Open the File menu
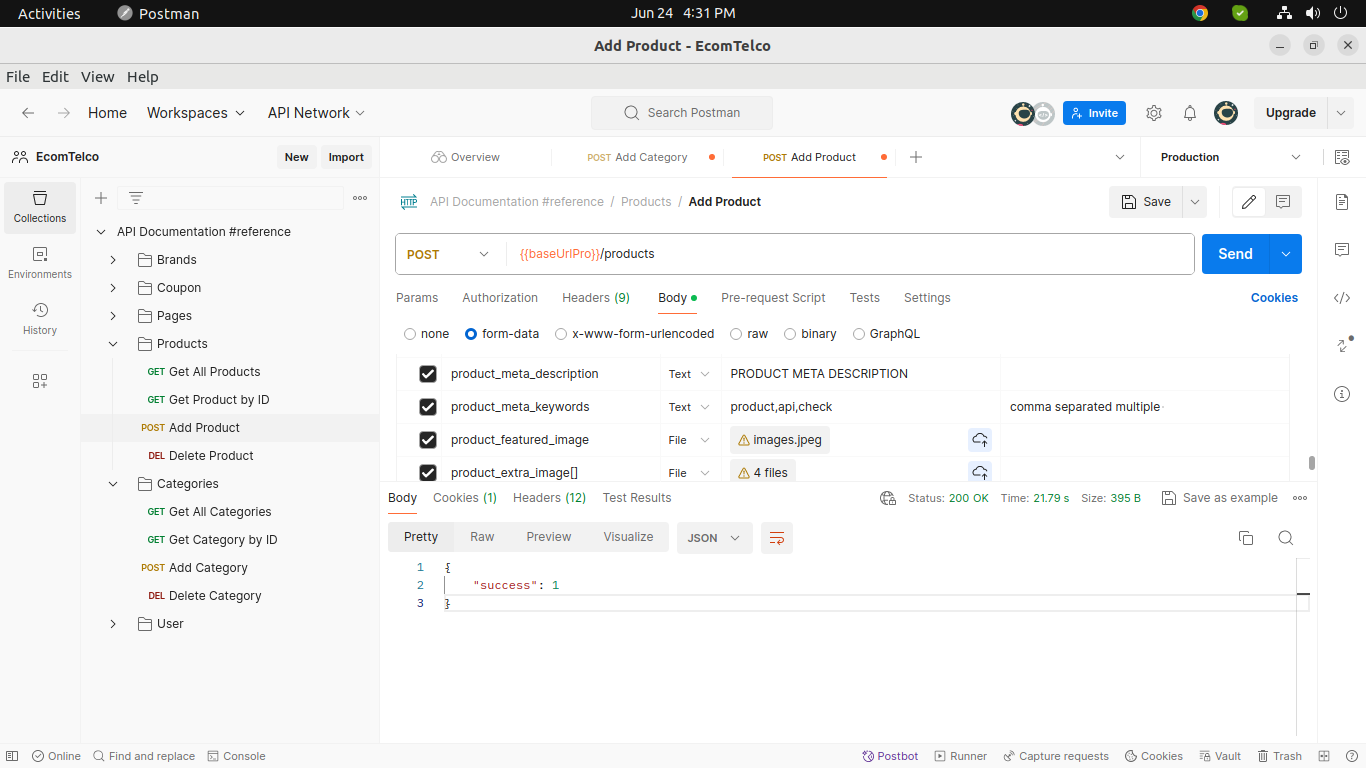Image resolution: width=1366 pixels, height=768 pixels. [x=18, y=77]
